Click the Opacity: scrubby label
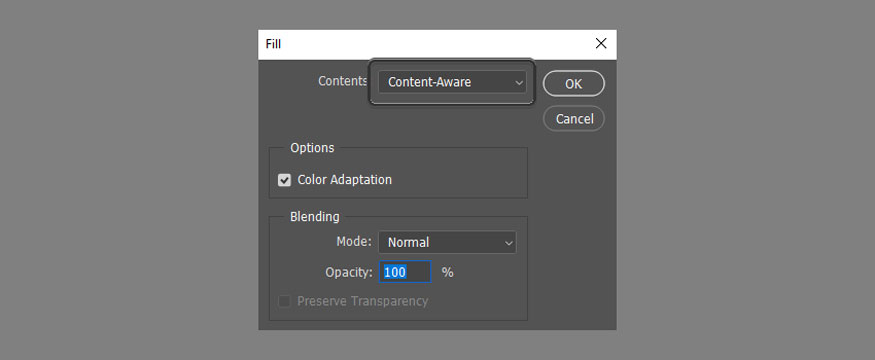This screenshot has width=875, height=360. click(349, 272)
